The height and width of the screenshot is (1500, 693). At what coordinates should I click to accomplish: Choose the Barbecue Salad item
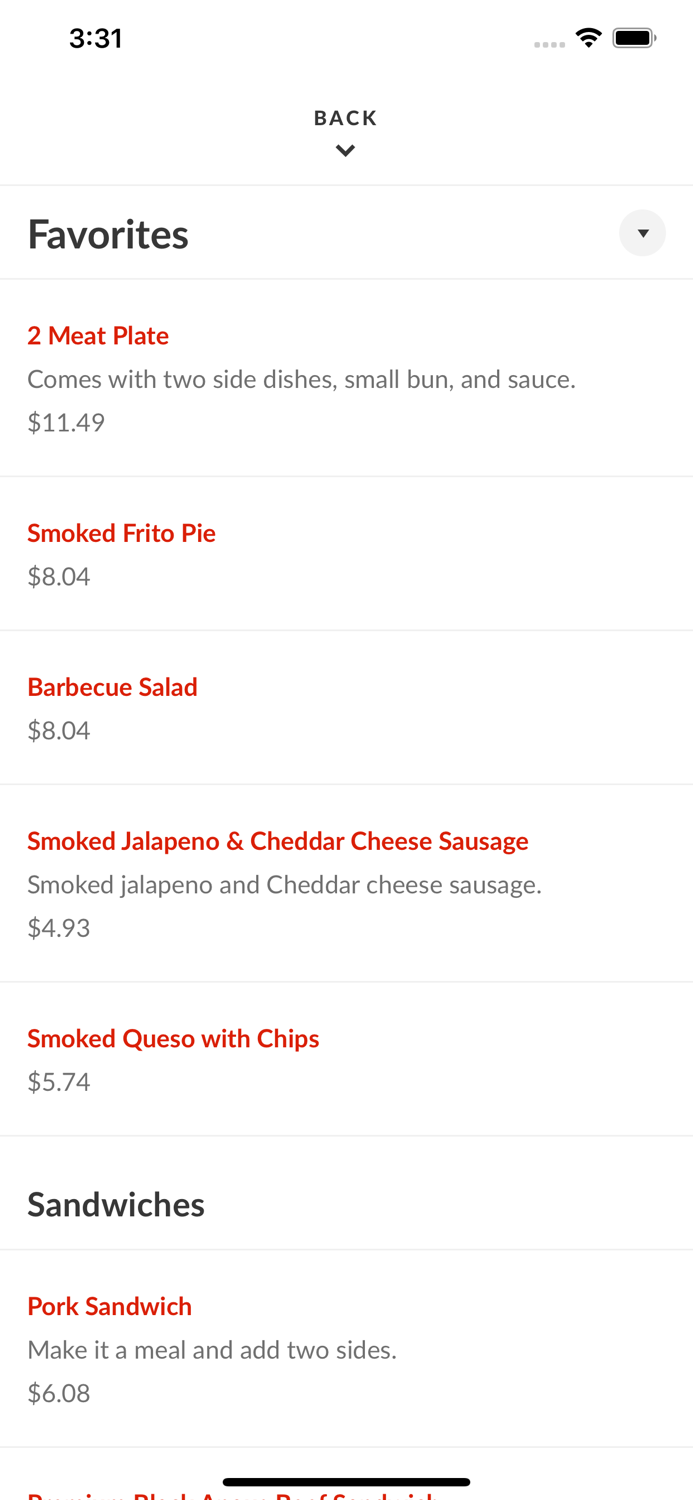pos(113,687)
